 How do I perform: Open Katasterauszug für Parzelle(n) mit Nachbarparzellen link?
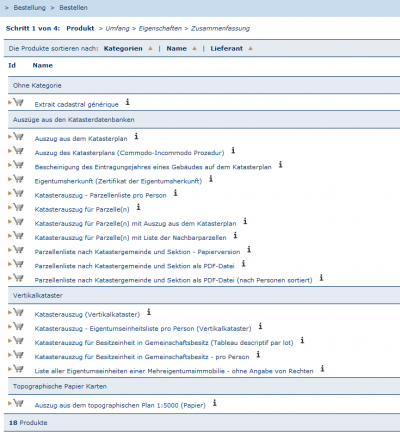coord(130,238)
